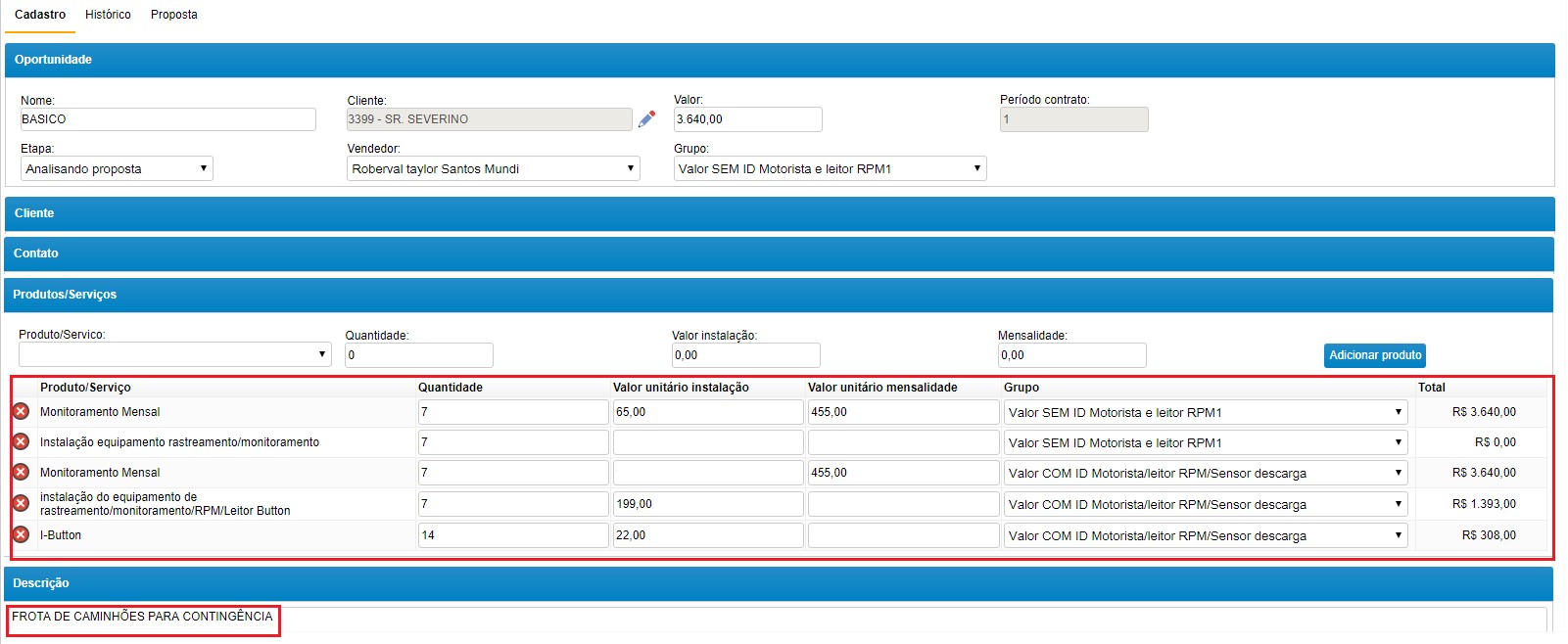
Task: Open the Histórico tab
Action: (108, 15)
